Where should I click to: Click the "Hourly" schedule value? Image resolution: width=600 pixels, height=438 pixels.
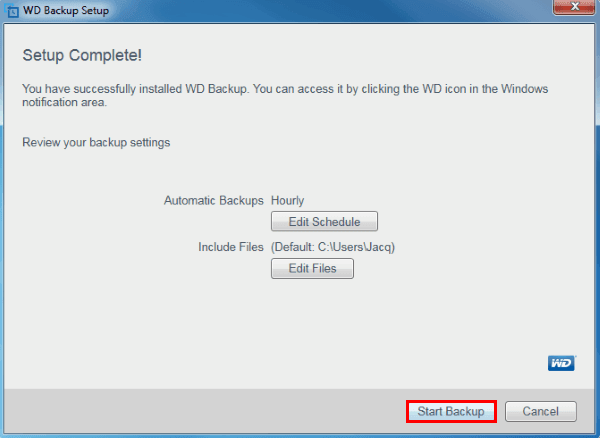coord(288,200)
